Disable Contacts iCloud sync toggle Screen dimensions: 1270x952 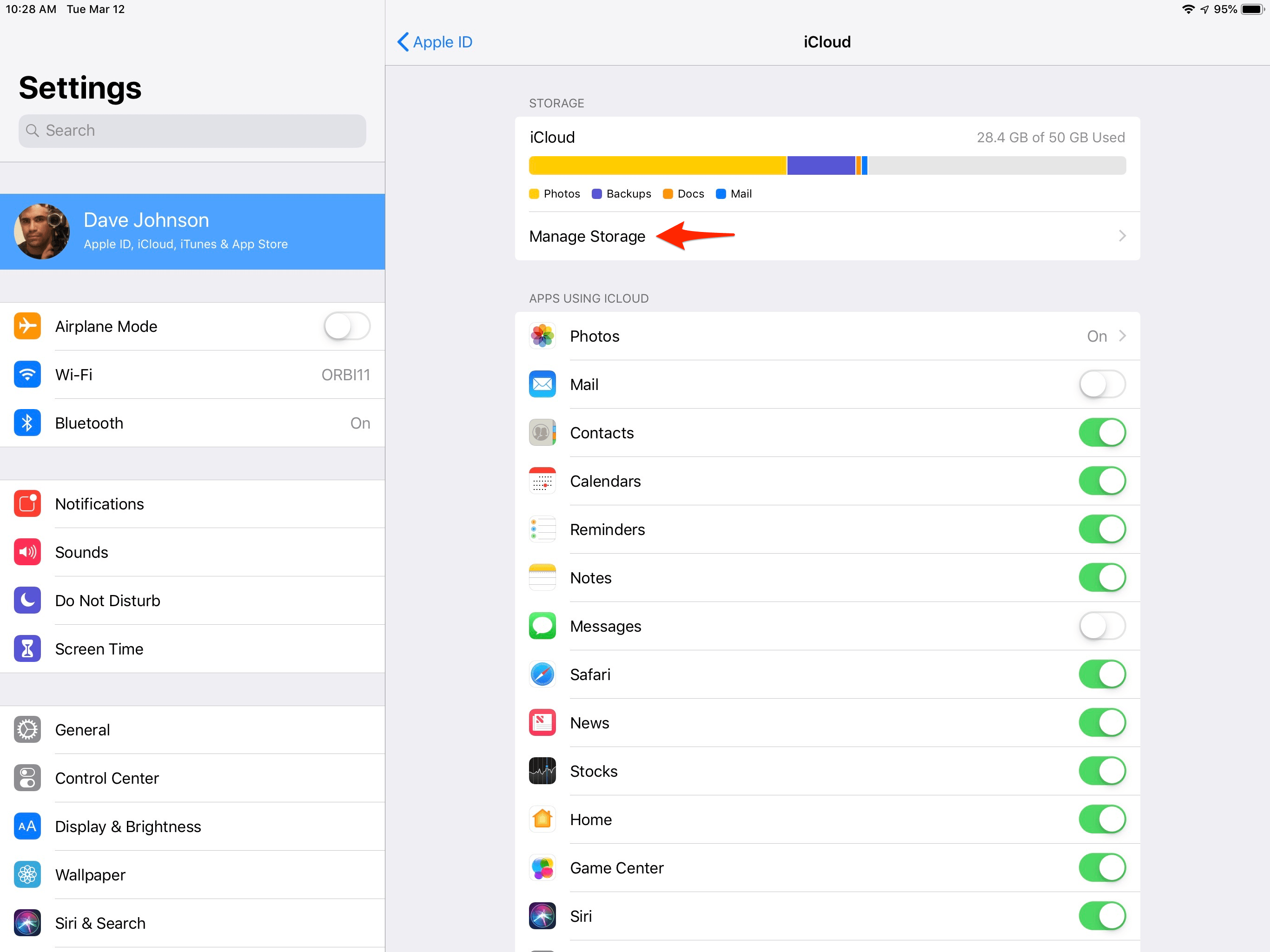pos(1101,432)
